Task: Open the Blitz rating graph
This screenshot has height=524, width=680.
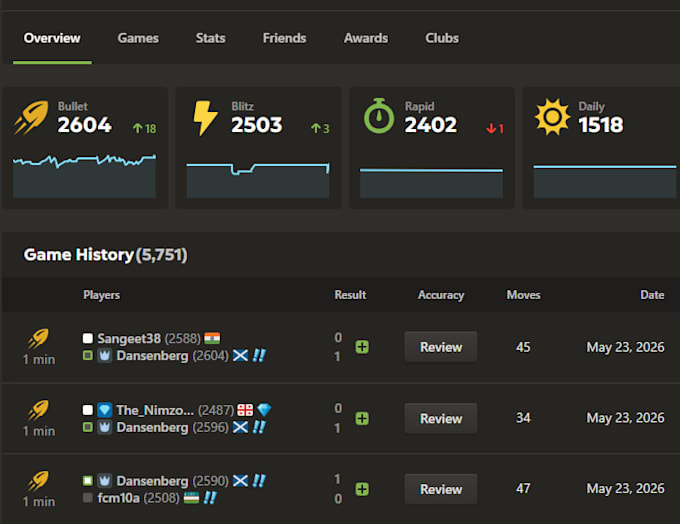Action: 258,180
